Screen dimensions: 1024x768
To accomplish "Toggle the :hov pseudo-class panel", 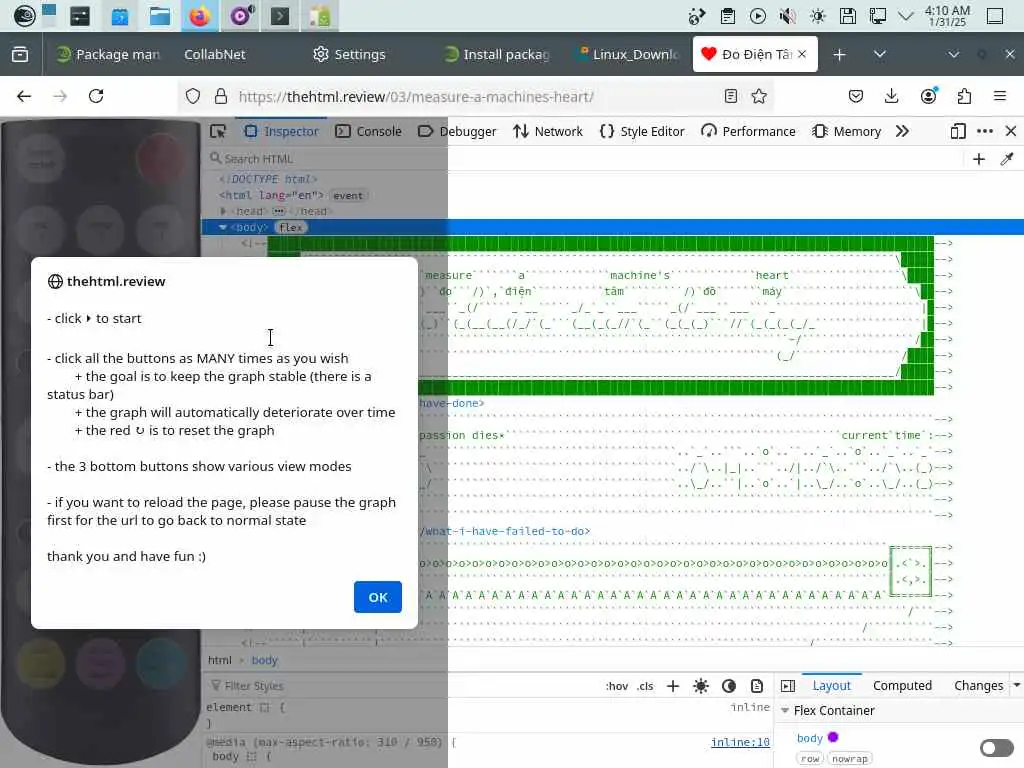I will point(616,686).
